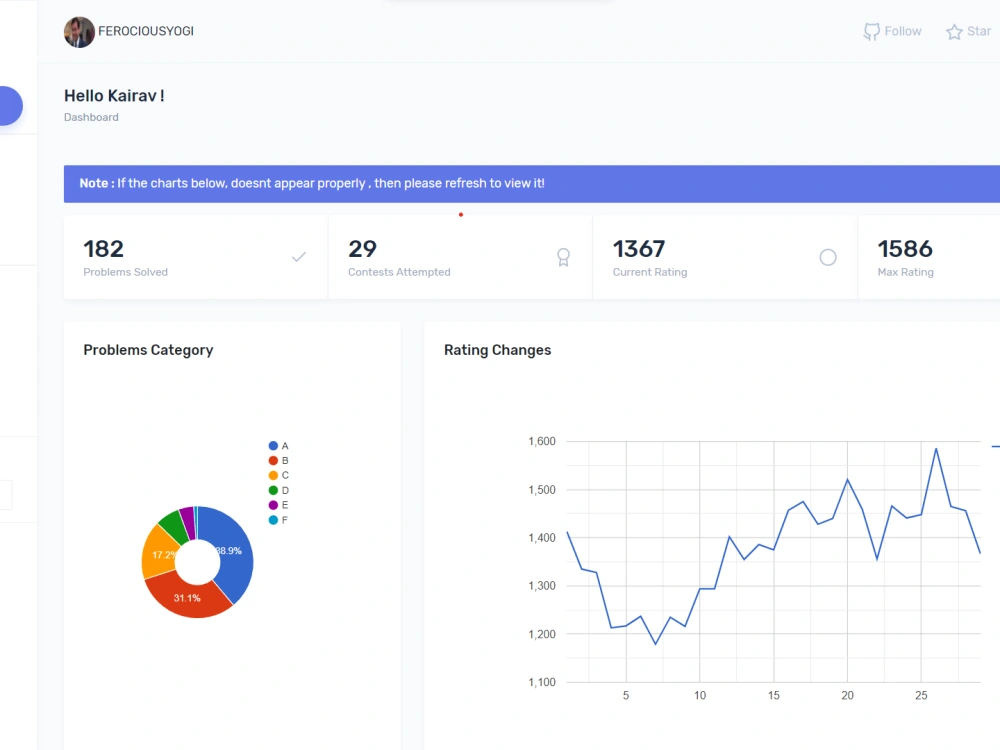Click the blue circular button in left sidebar
This screenshot has height=750, width=1000.
(5, 105)
